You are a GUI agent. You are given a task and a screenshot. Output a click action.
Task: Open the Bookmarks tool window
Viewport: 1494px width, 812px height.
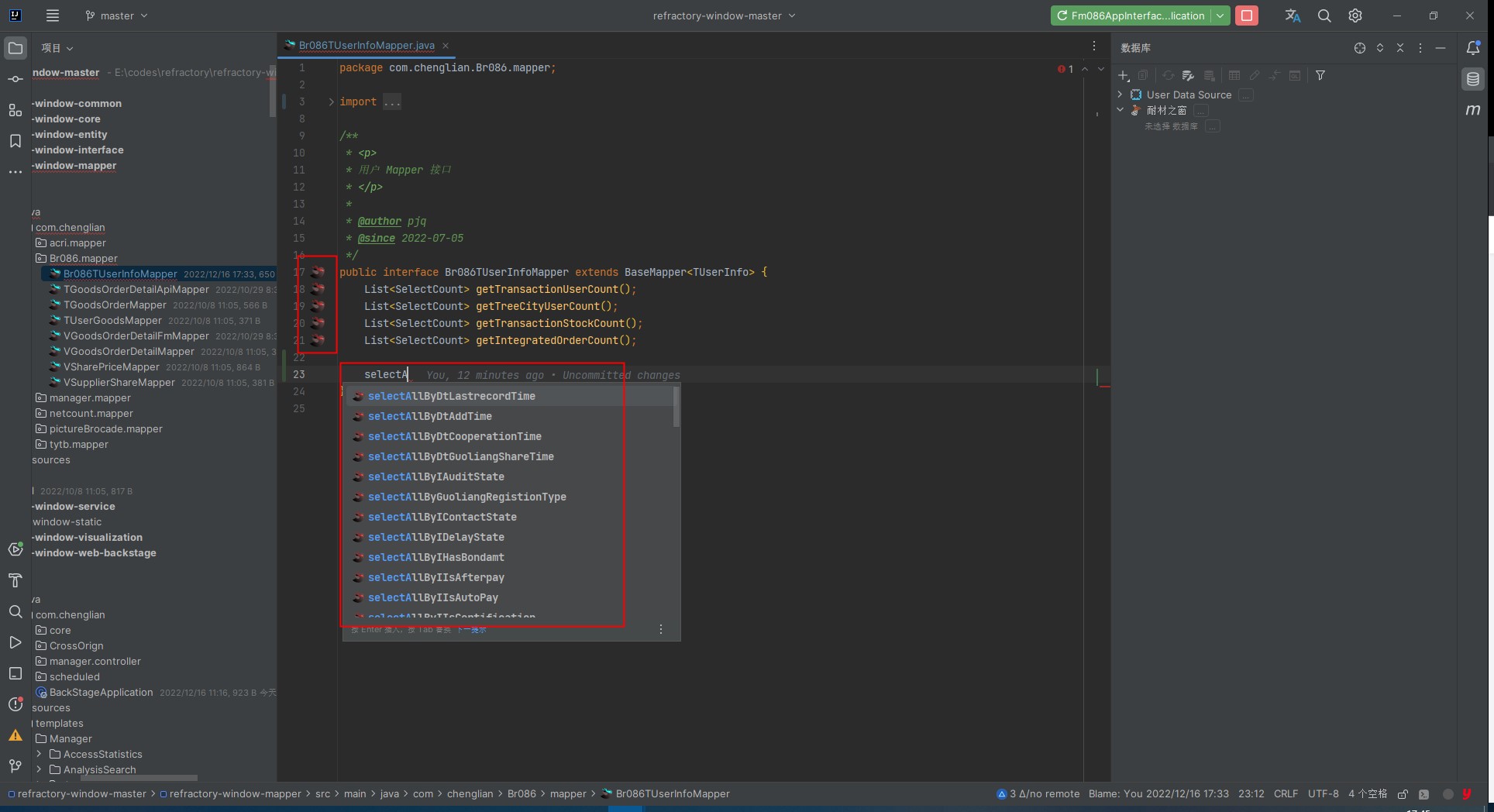(15, 141)
